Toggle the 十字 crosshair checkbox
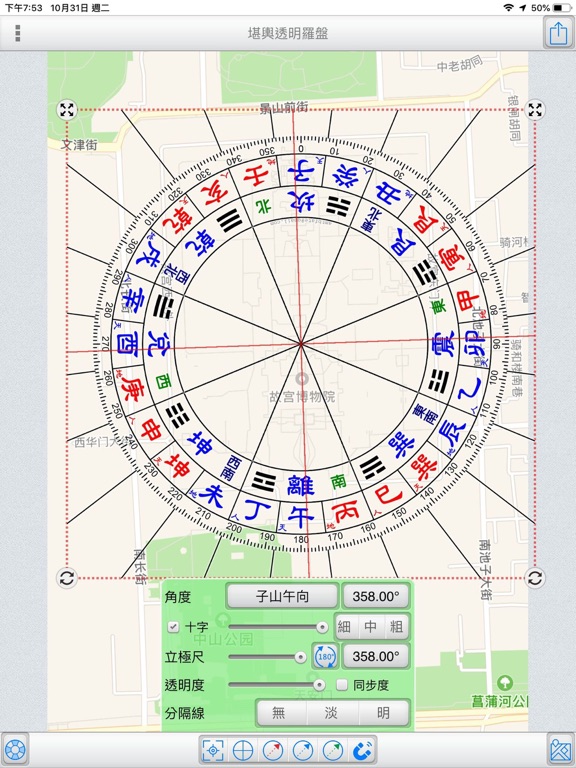The width and height of the screenshot is (576, 768). [x=173, y=626]
